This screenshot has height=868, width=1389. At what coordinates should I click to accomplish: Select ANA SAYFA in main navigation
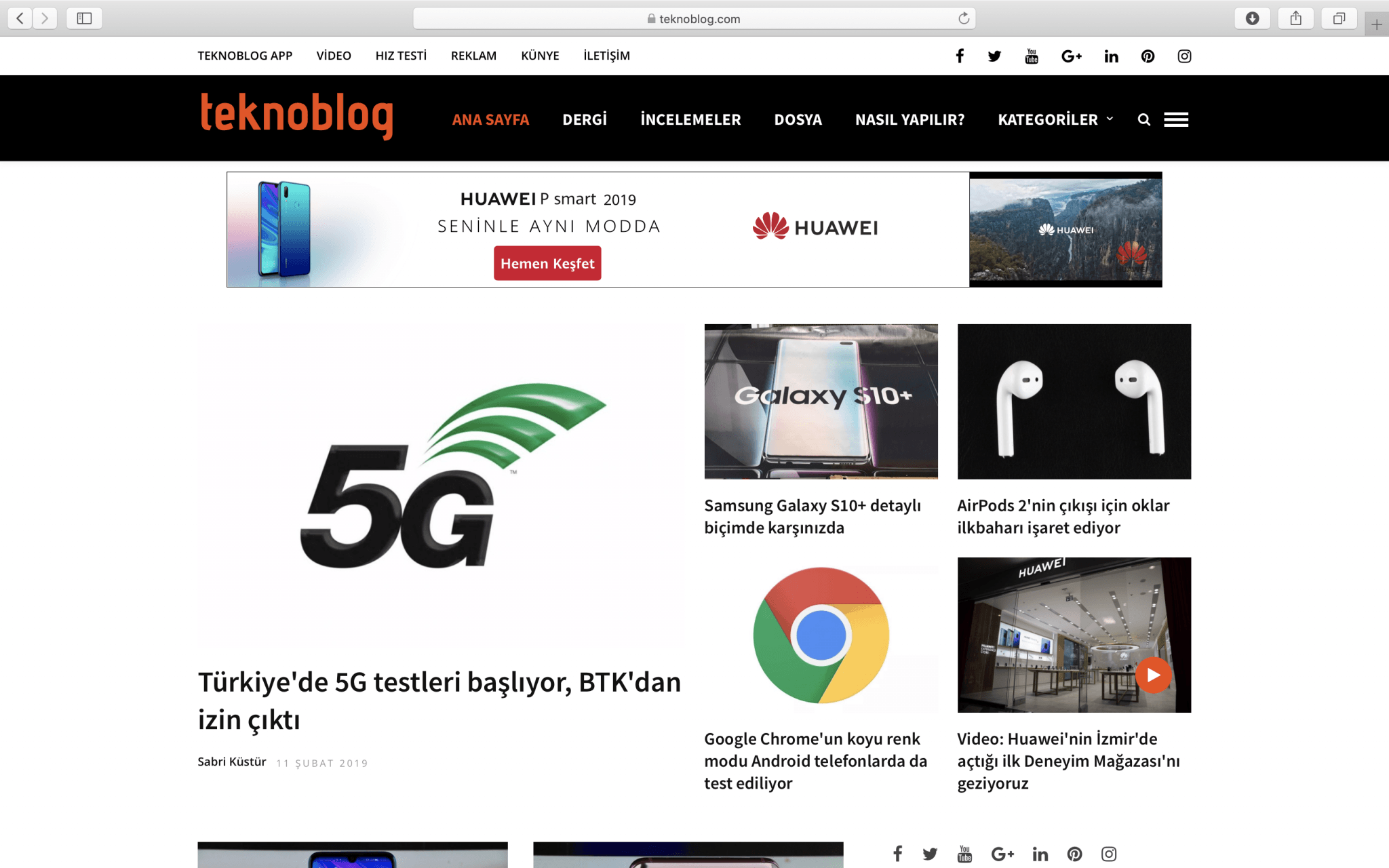click(490, 120)
